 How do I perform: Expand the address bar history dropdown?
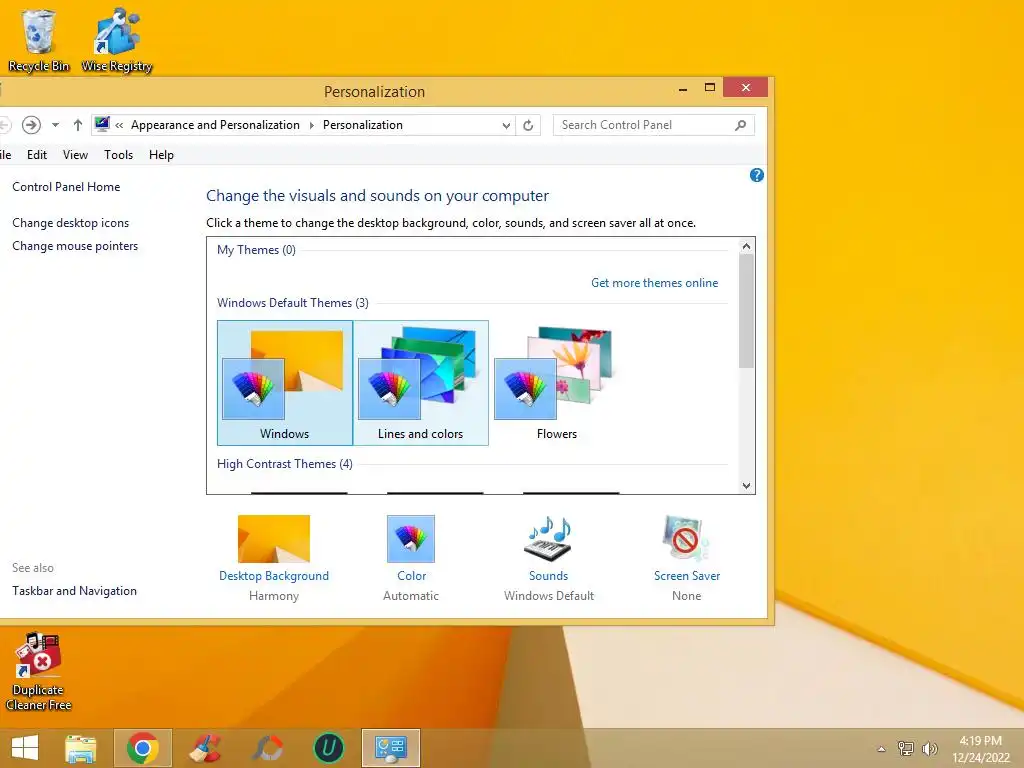[506, 125]
